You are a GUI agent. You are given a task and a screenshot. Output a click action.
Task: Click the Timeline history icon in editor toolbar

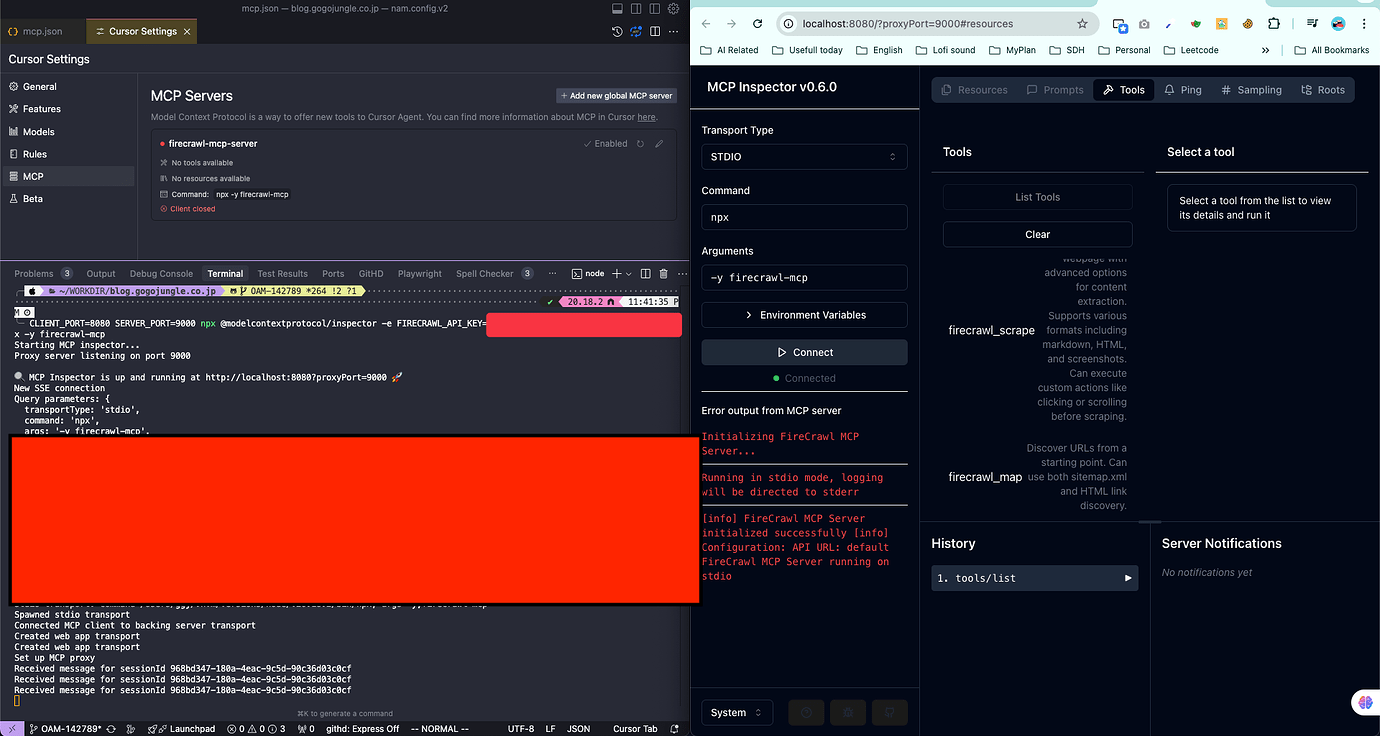(x=617, y=31)
